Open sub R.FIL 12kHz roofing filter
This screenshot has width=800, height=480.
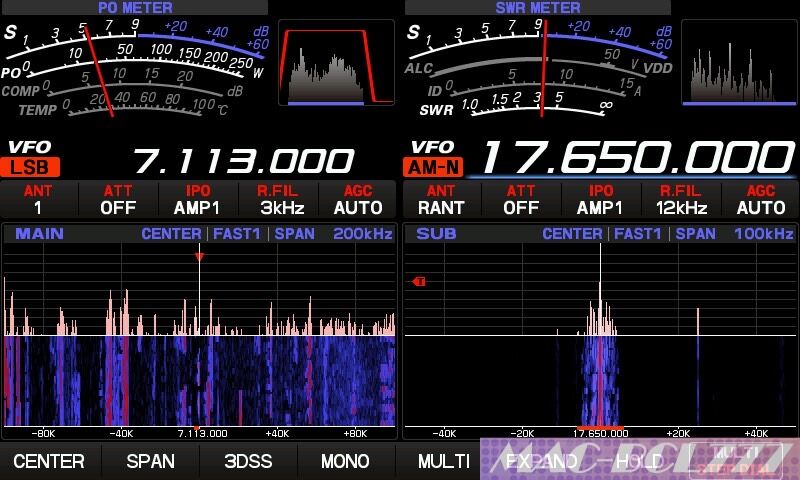pyautogui.click(x=681, y=200)
